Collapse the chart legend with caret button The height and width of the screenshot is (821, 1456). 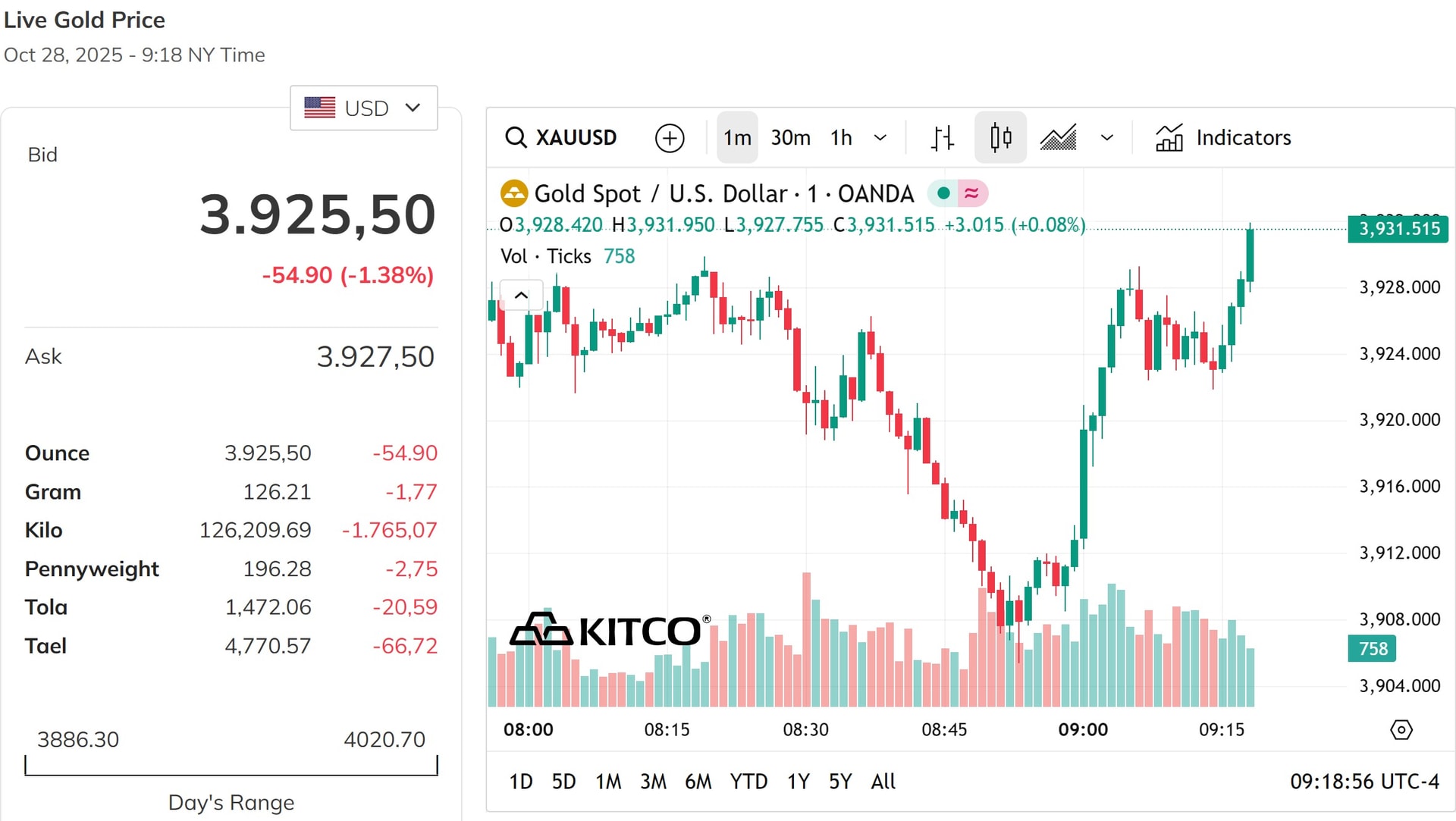[x=521, y=296]
